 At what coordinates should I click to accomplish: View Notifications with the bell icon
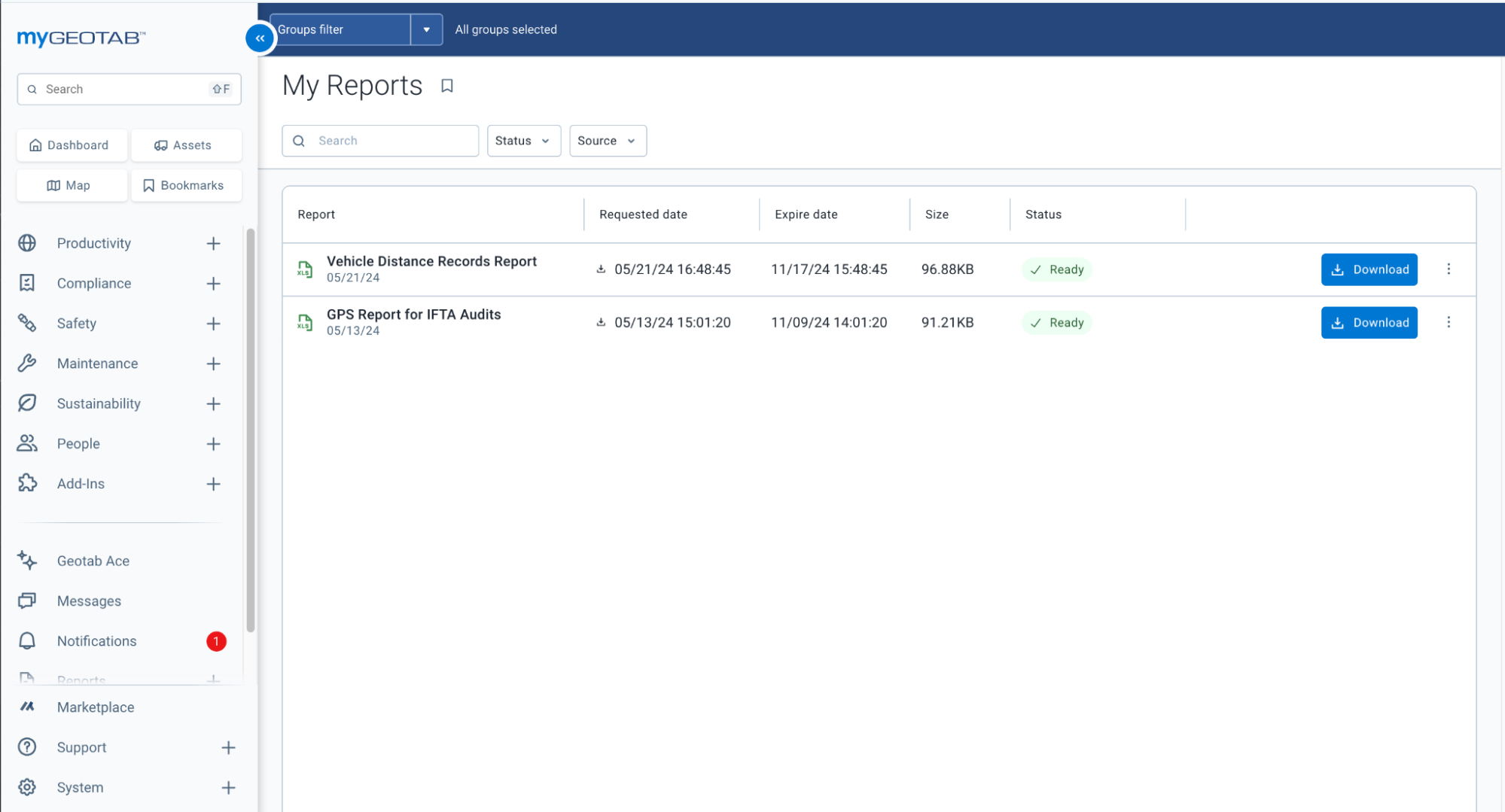(96, 640)
